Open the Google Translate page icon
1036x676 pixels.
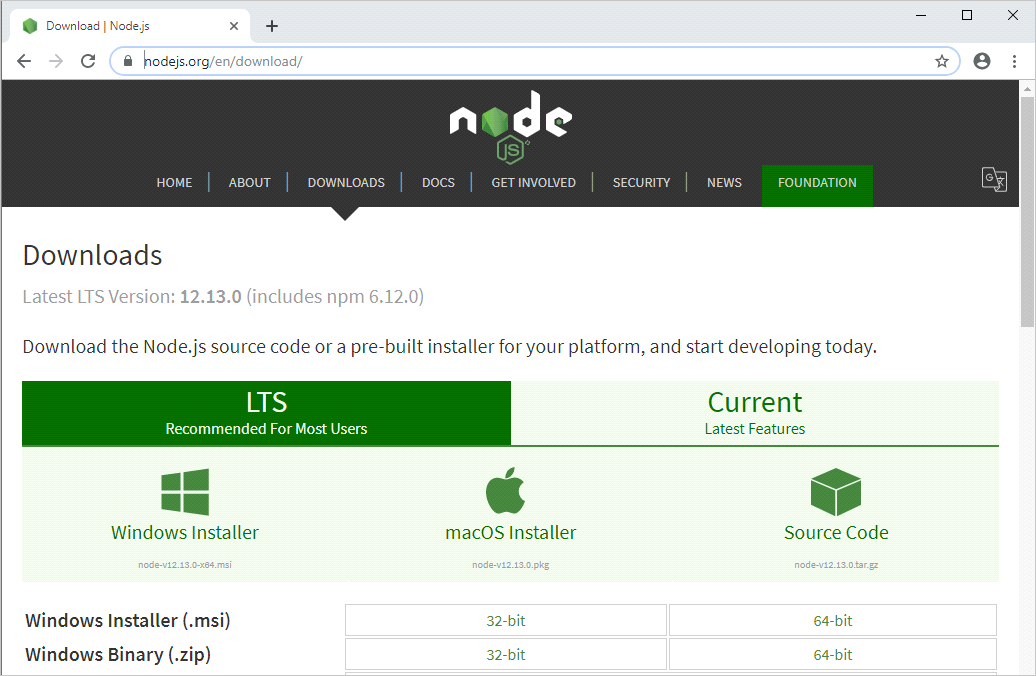click(x=994, y=179)
